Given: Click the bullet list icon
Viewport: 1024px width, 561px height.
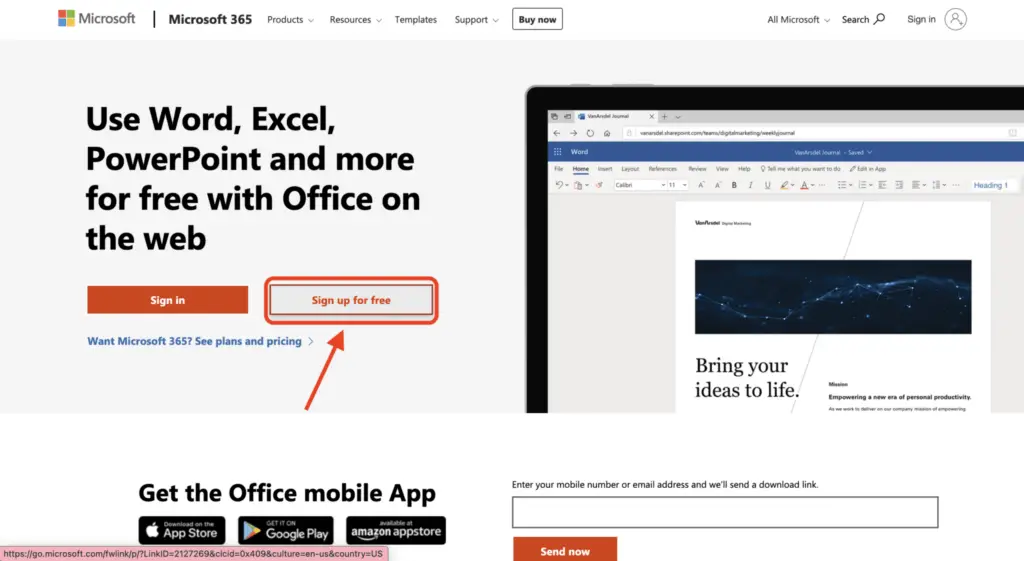Looking at the screenshot, I should click(842, 185).
